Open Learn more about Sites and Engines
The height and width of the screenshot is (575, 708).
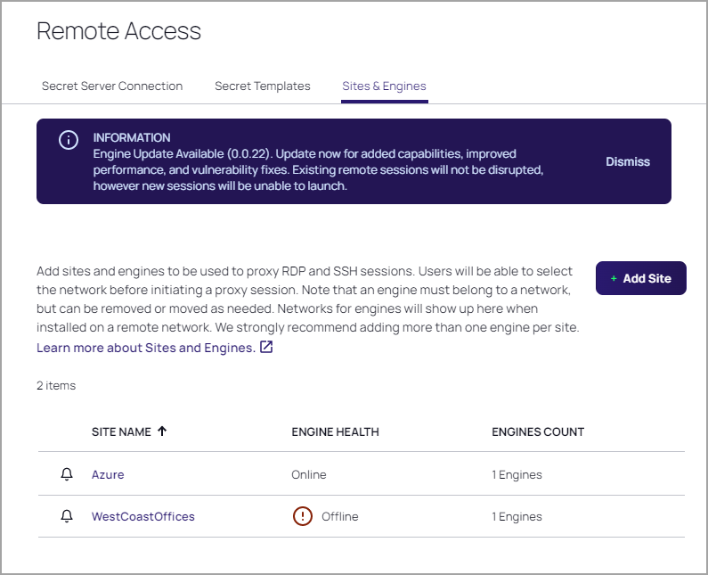tap(145, 348)
